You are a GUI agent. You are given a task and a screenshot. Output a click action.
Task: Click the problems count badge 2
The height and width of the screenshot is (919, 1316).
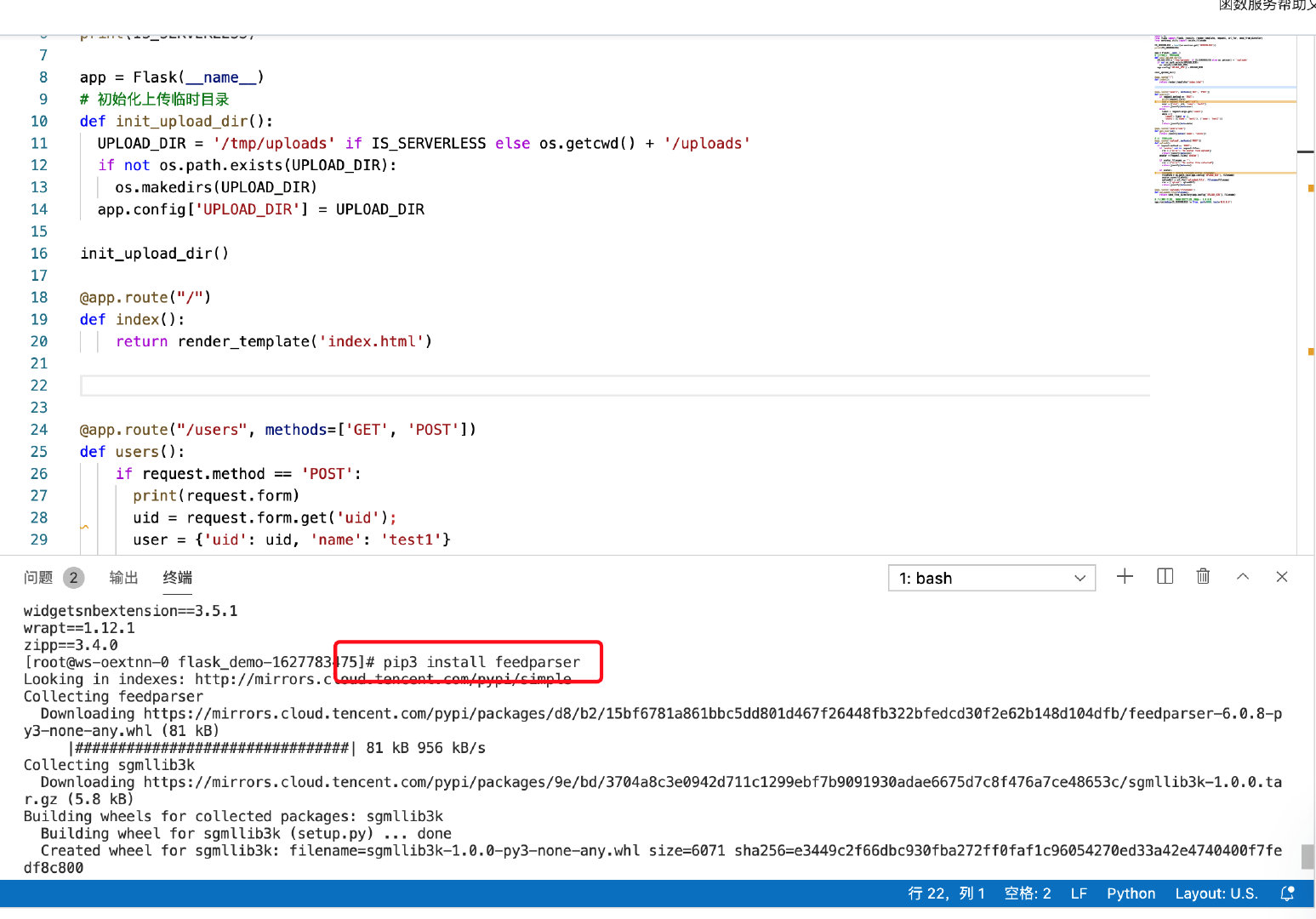74,578
